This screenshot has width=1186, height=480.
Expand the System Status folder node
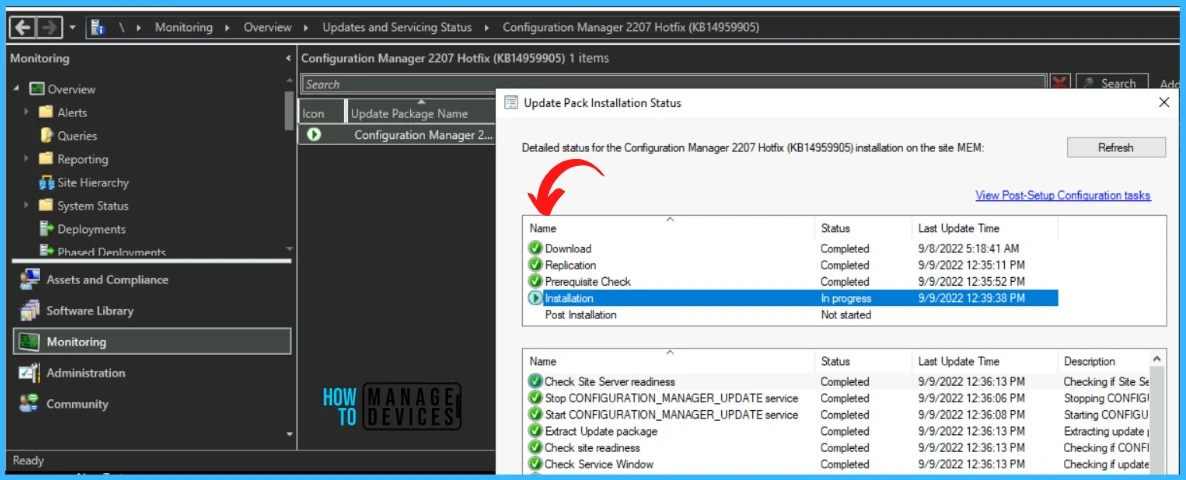(x=26, y=206)
